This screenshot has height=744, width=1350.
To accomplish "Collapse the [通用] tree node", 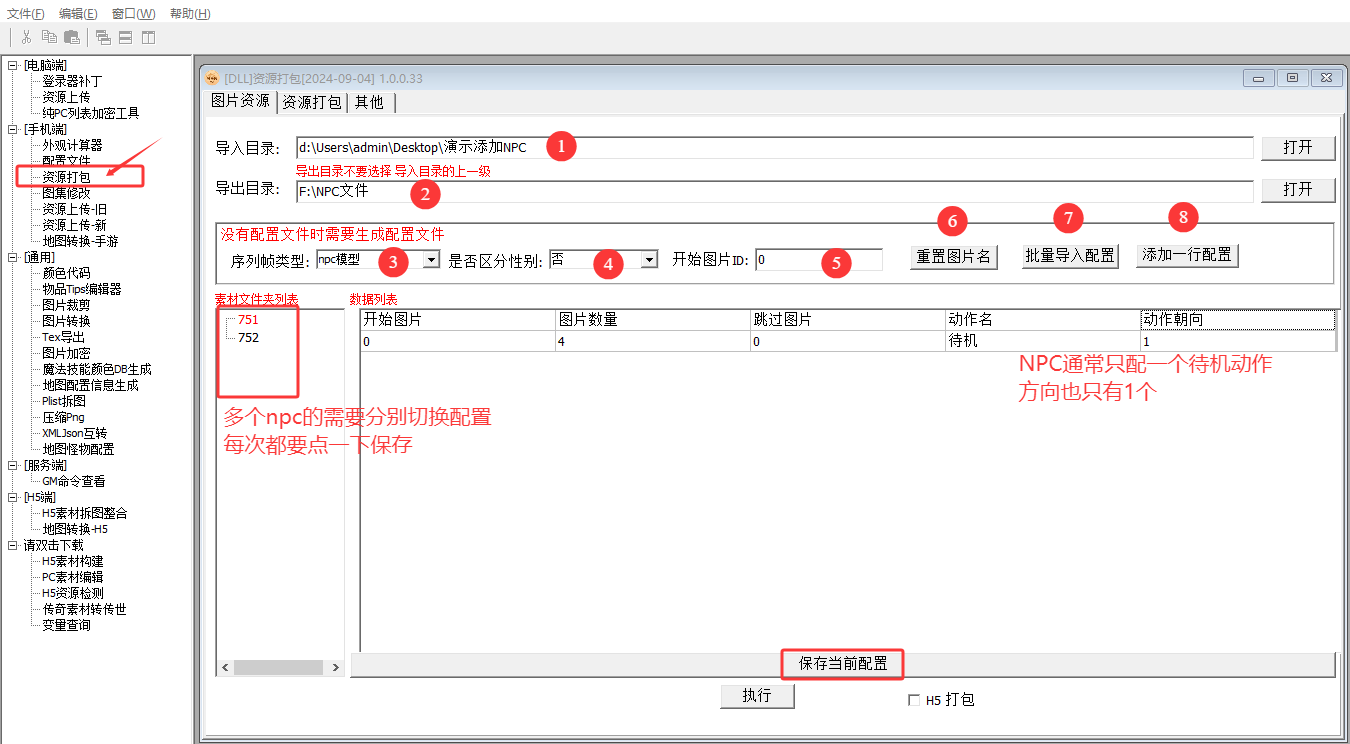I will coord(13,257).
